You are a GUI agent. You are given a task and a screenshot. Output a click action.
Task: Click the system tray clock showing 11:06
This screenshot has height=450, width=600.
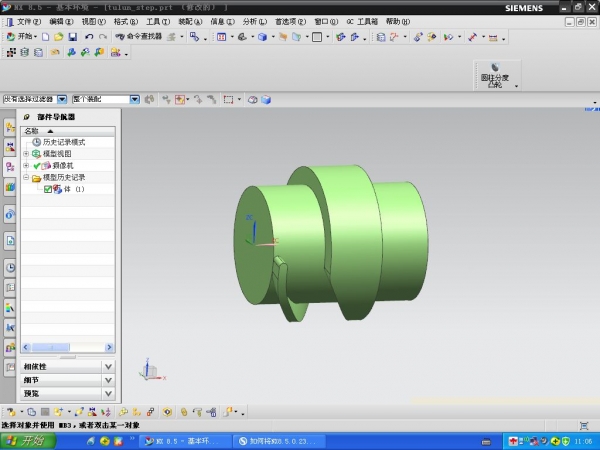[x=583, y=442]
